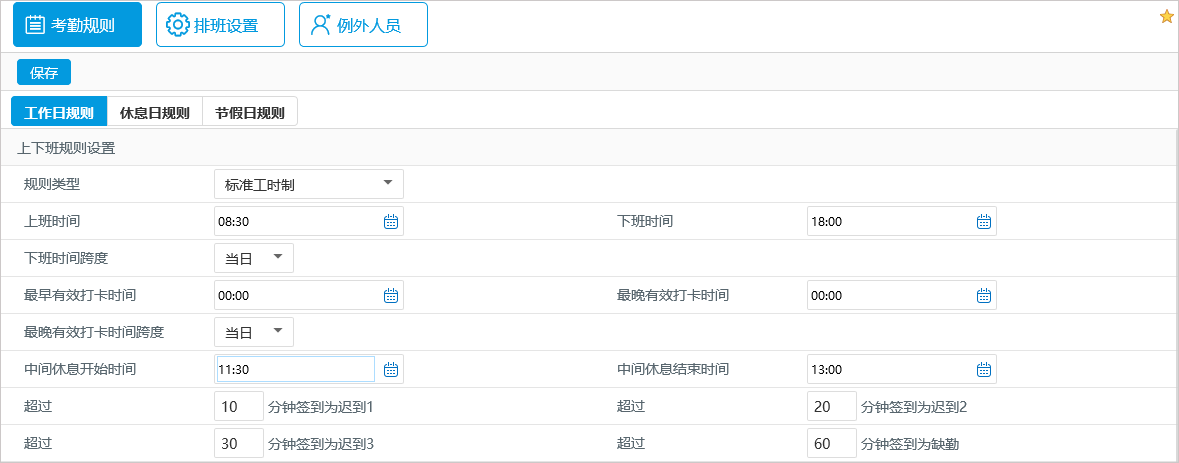Click the 缺勤 minutes input field
This screenshot has width=1179, height=463.
(x=831, y=444)
